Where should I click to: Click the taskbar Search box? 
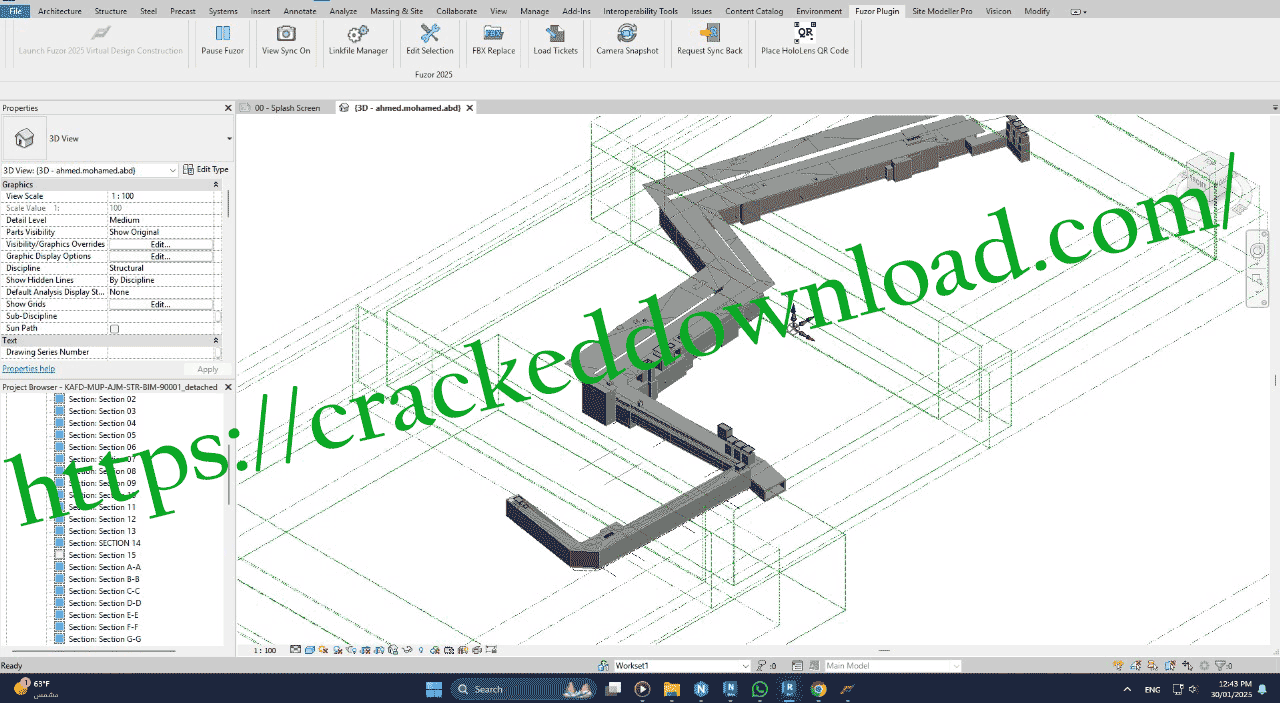525,689
